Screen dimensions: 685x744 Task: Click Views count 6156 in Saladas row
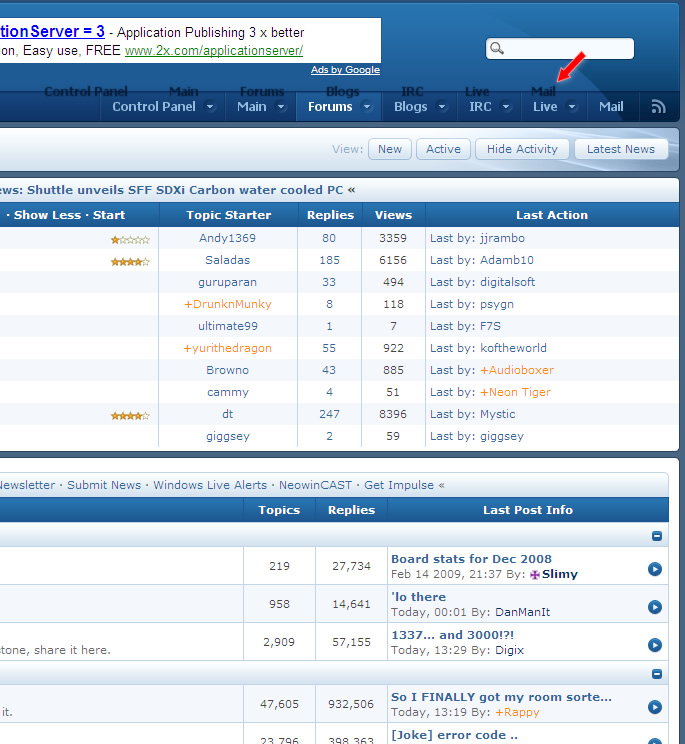393,260
